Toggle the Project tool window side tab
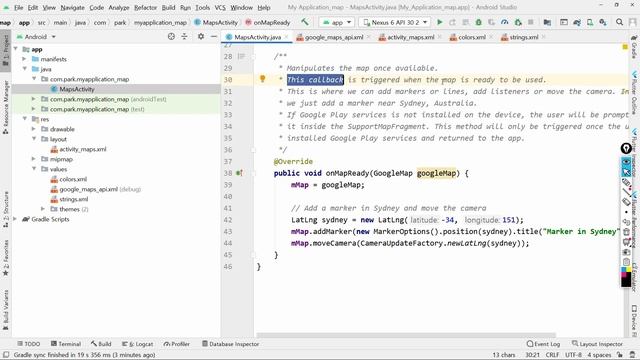The width and height of the screenshot is (640, 360). pos(5,50)
